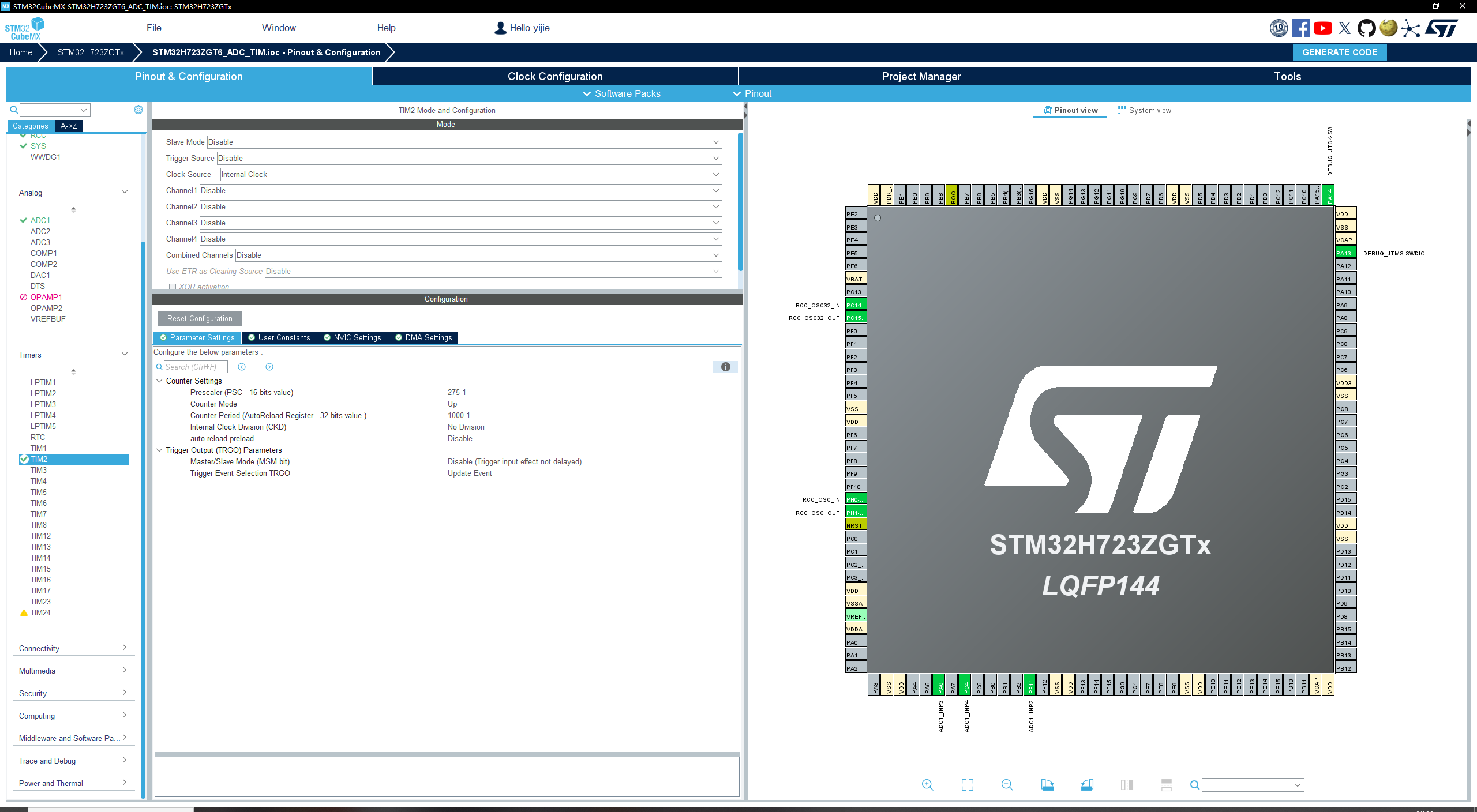Open the User Constants tab
The height and width of the screenshot is (812, 1477).
coord(279,337)
